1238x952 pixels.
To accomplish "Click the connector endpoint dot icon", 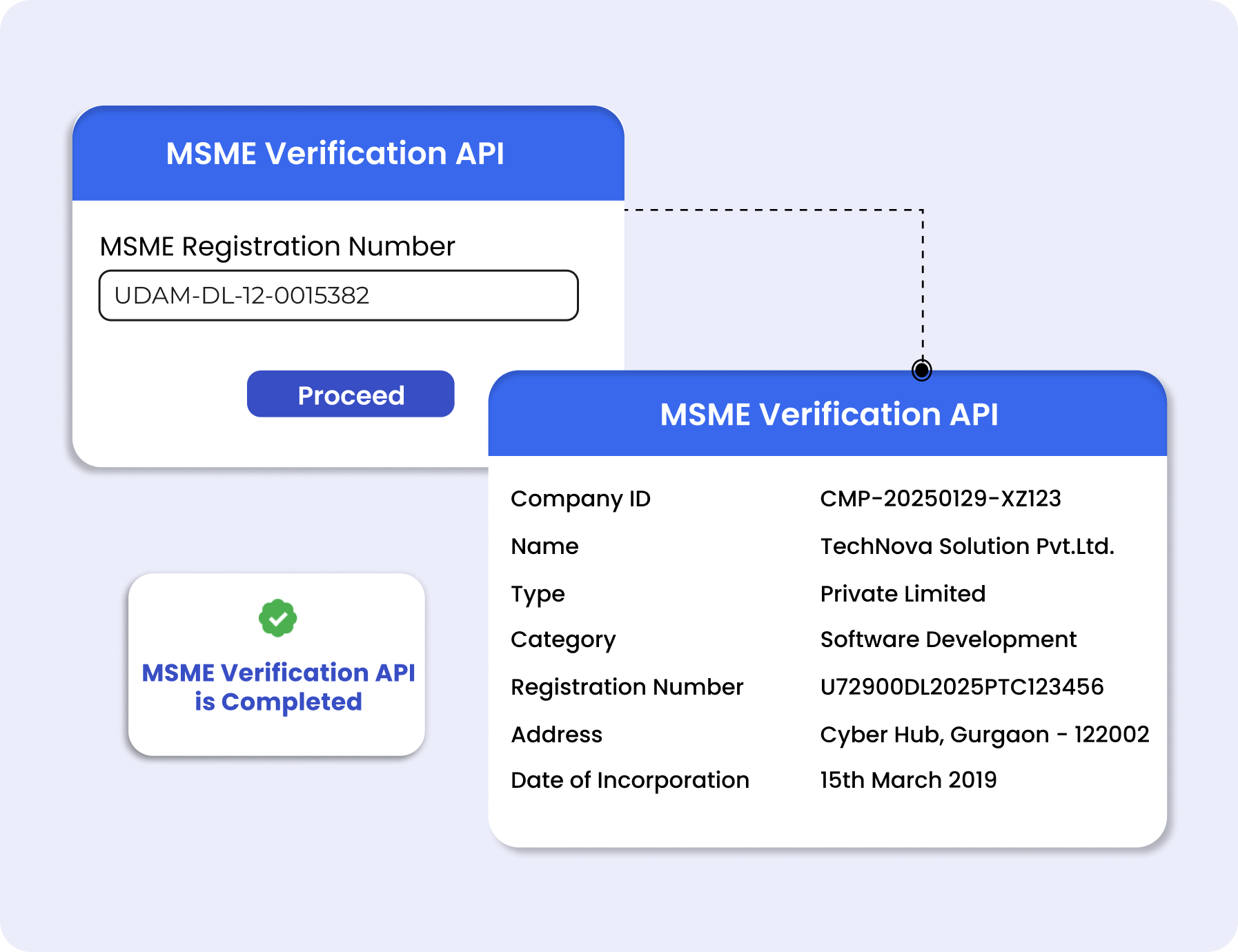I will (922, 370).
